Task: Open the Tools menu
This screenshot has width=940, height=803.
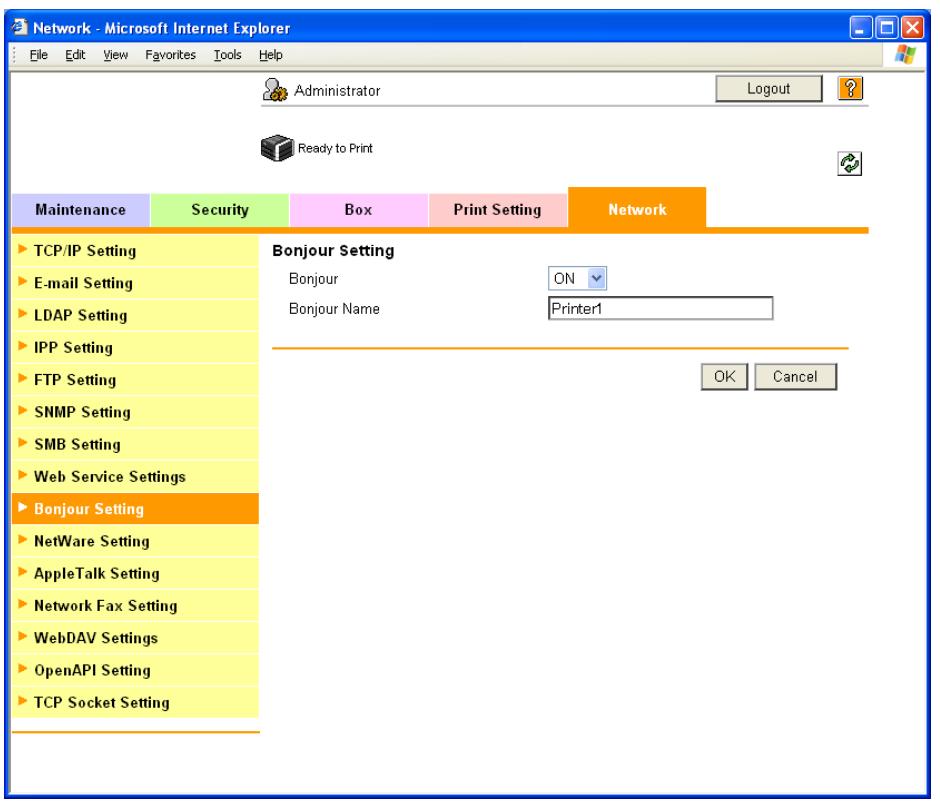Action: 227,55
